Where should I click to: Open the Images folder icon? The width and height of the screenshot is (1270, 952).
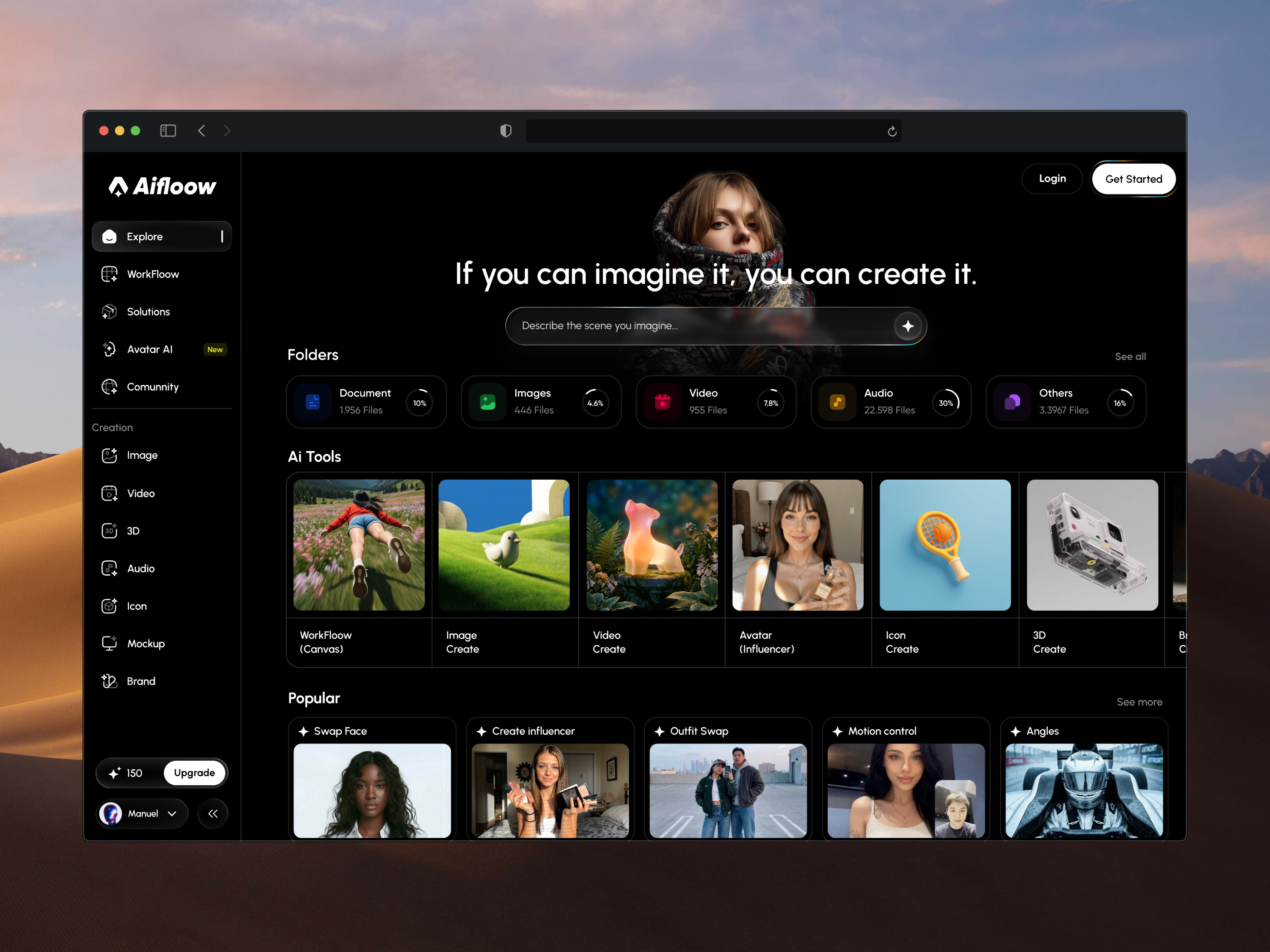[x=488, y=402]
